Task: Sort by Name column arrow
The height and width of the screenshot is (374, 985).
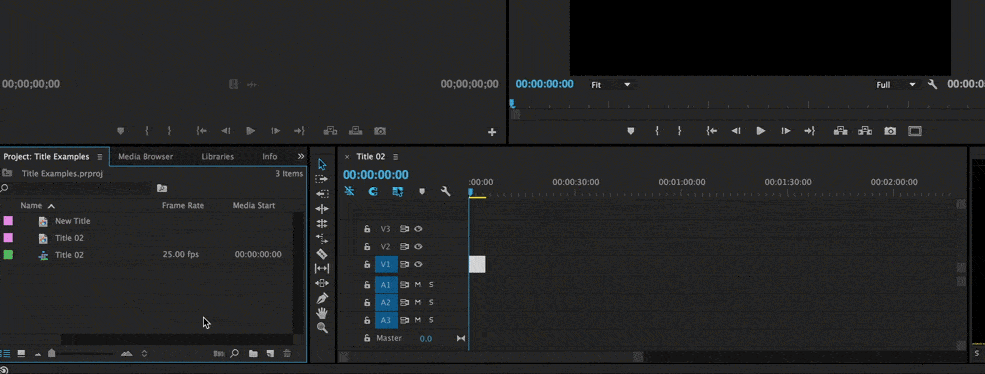Action: pos(52,206)
